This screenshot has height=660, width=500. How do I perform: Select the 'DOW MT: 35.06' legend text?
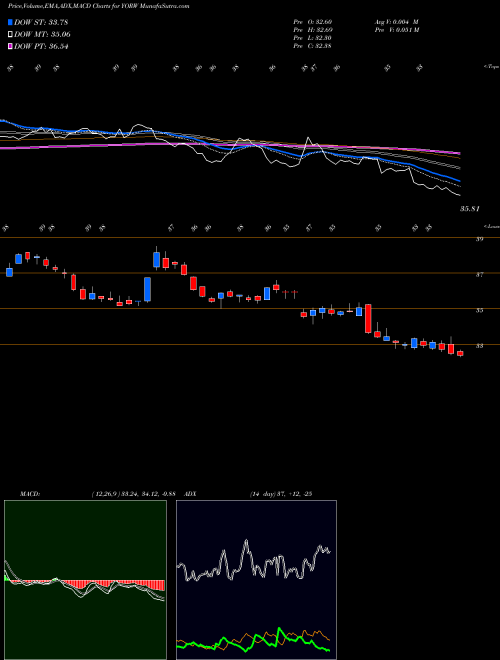click(42, 35)
